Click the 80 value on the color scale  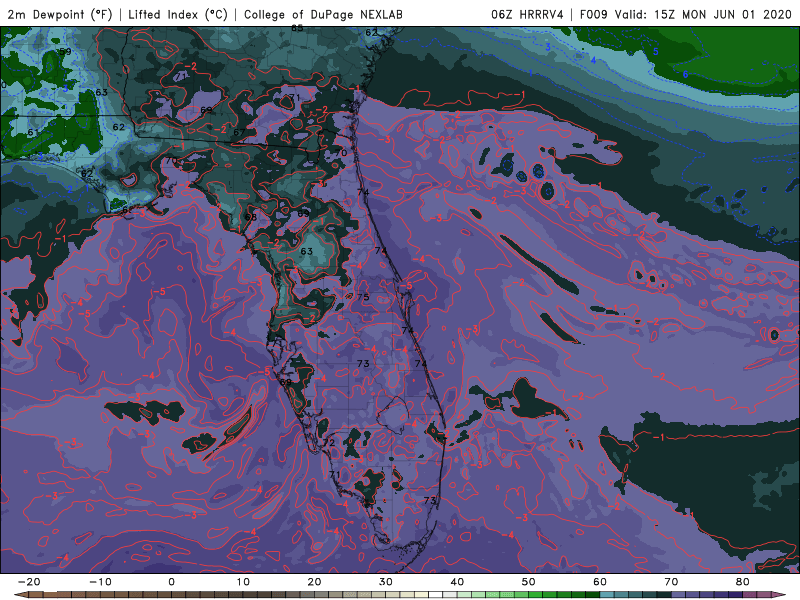coord(743,582)
